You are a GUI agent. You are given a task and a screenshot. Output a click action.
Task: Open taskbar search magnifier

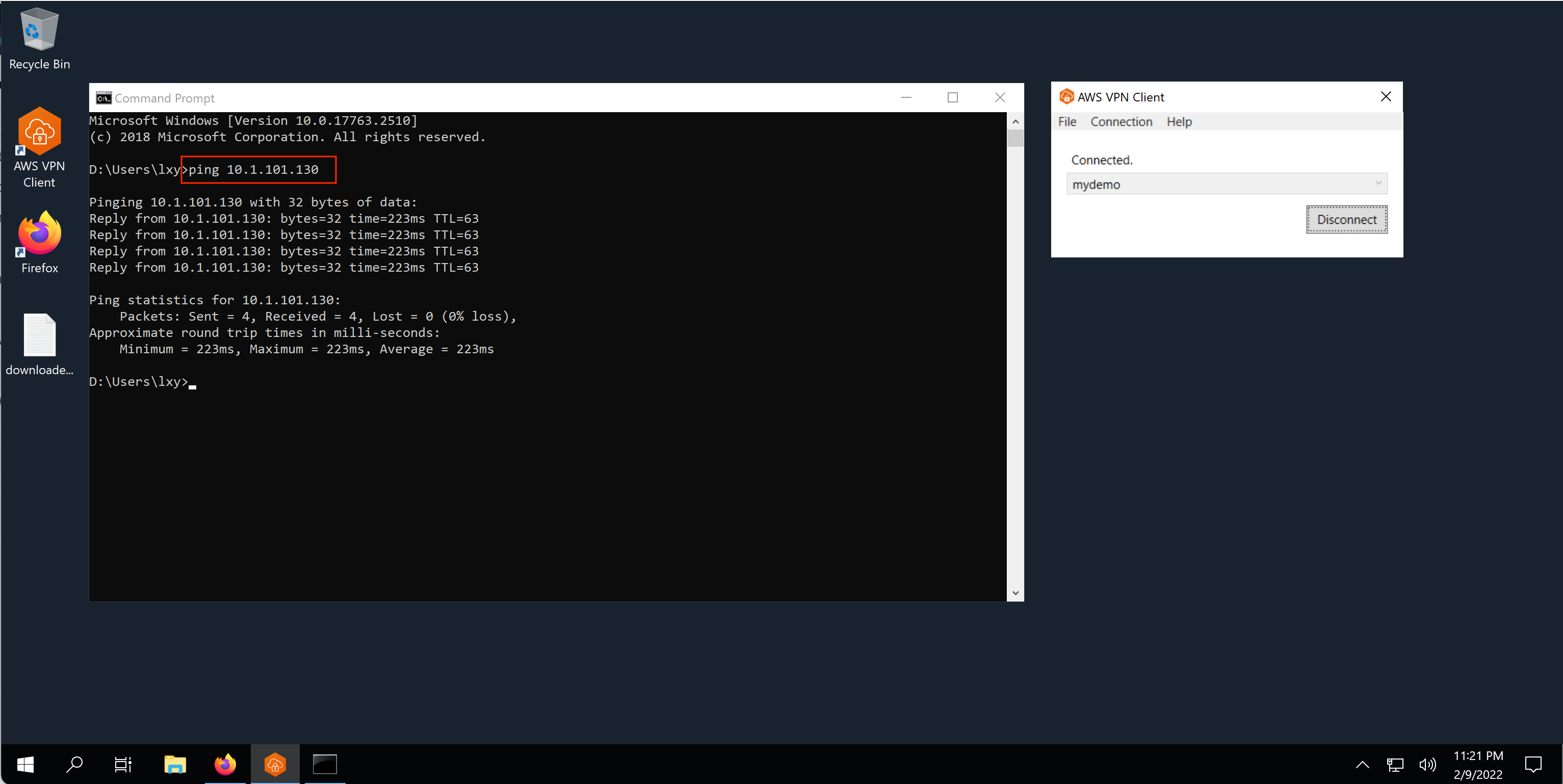point(74,764)
